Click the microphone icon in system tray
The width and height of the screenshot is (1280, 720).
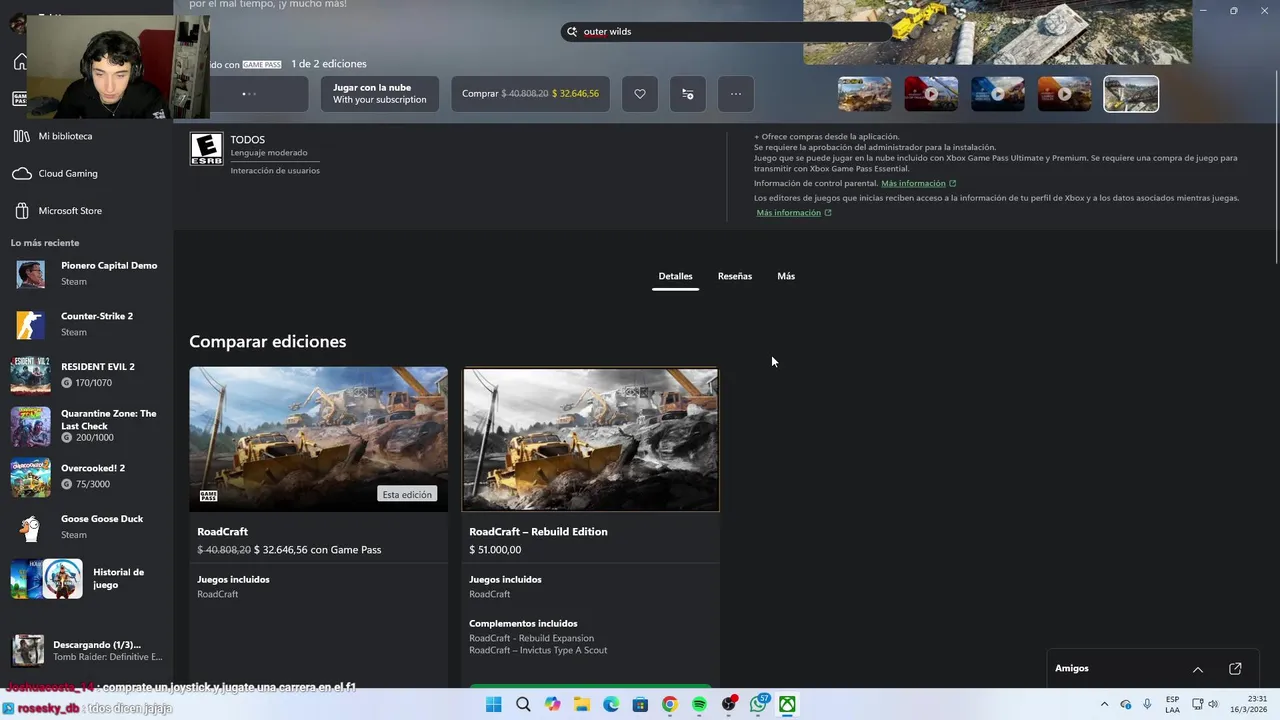[1147, 705]
